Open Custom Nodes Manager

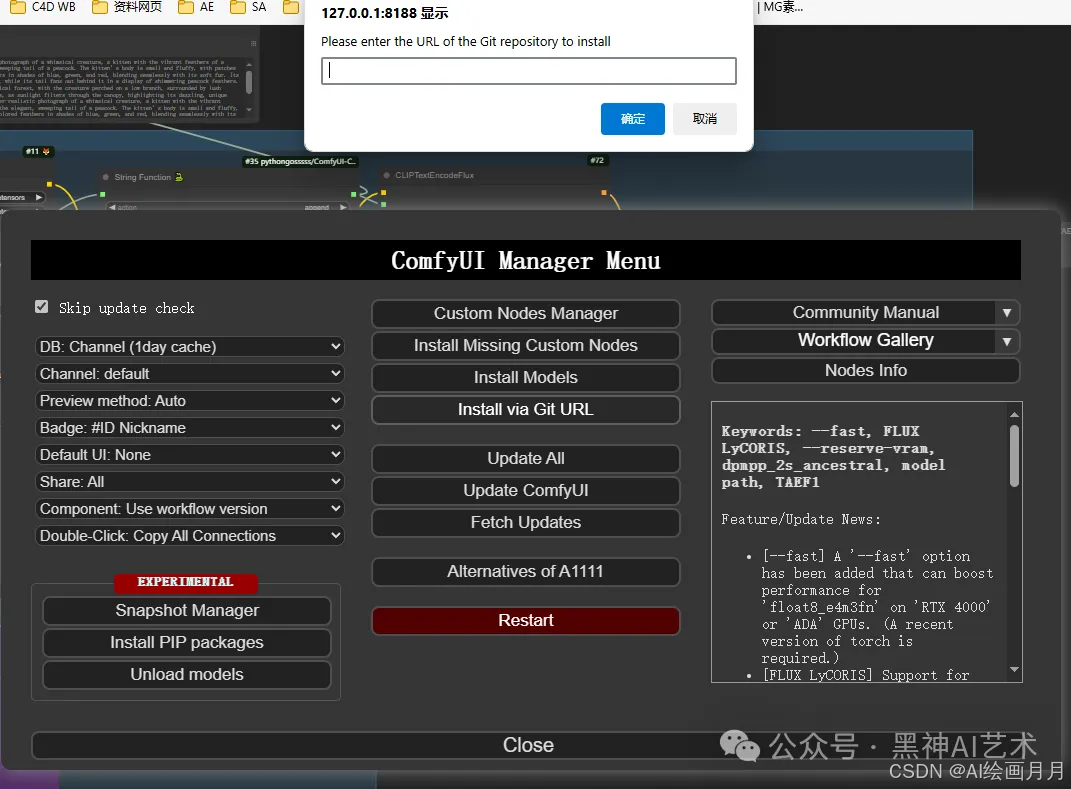tap(525, 314)
